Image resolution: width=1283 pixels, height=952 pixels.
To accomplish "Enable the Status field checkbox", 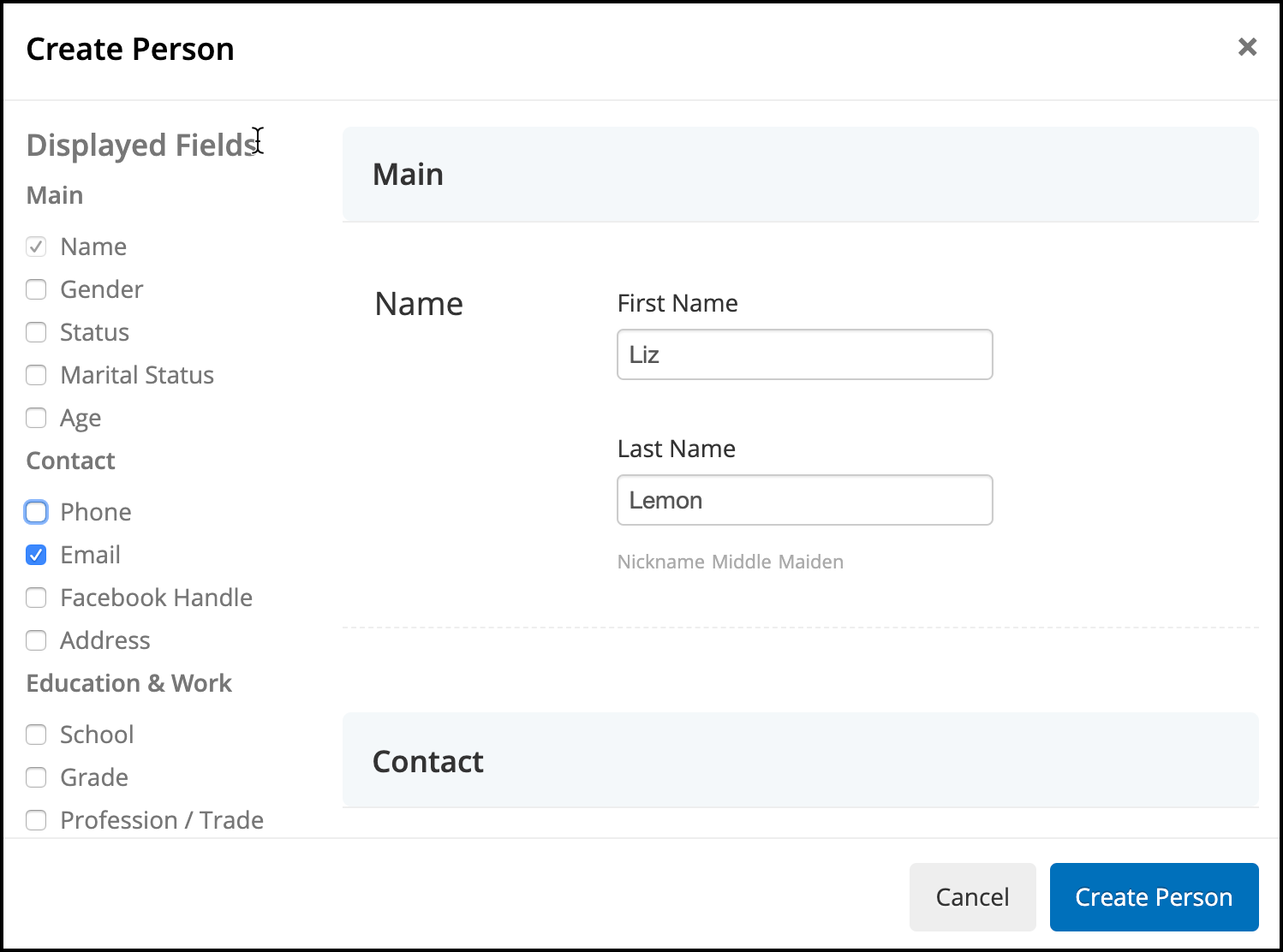I will [36, 332].
